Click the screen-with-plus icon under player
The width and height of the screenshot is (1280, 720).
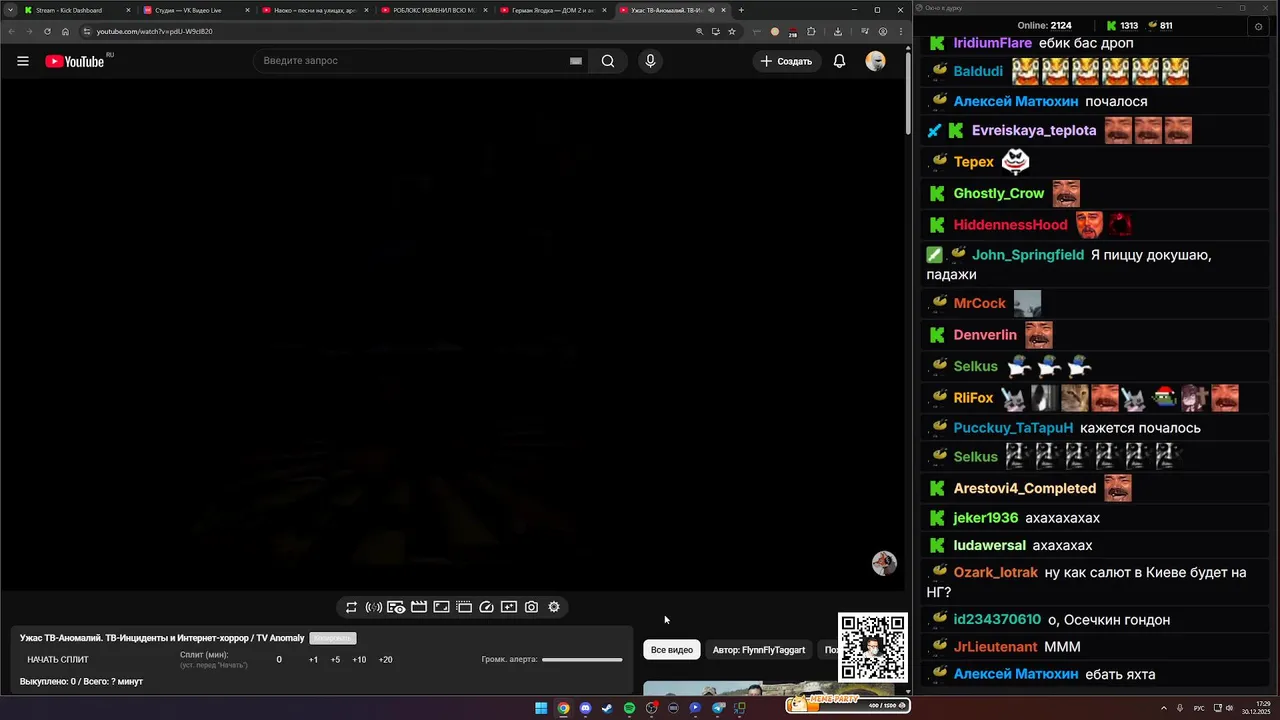pos(509,607)
